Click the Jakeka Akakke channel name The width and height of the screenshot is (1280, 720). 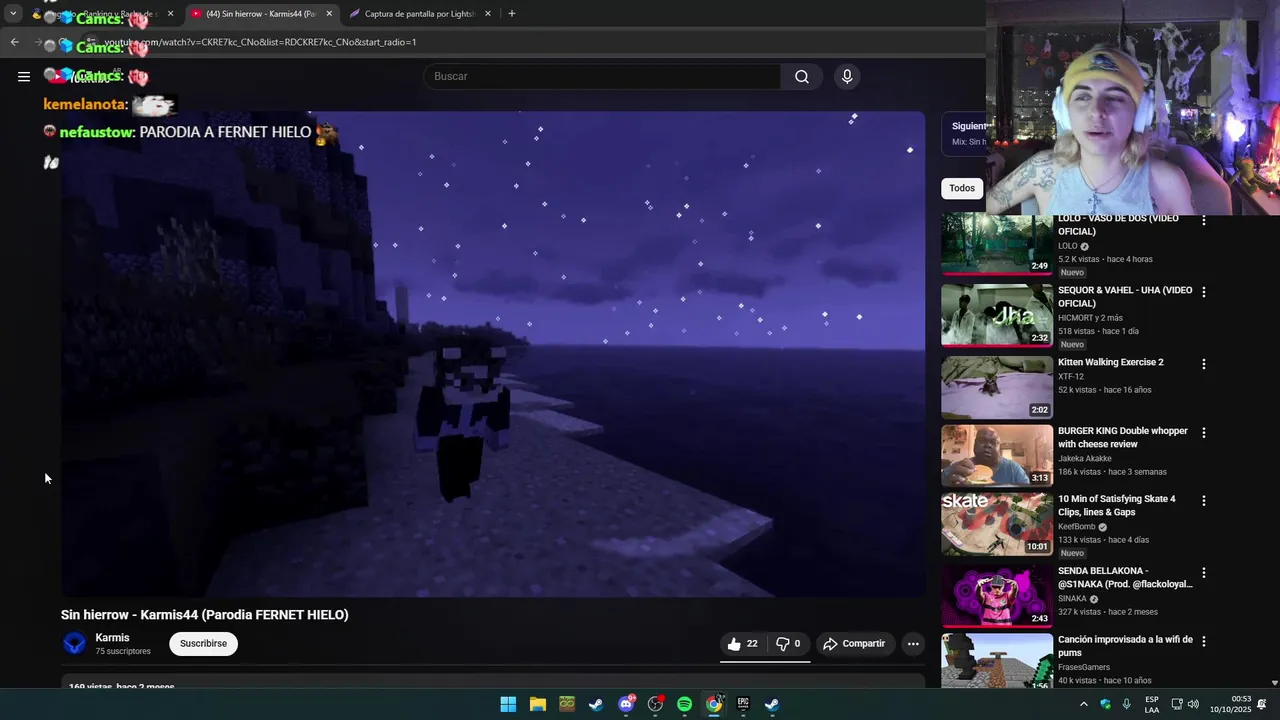tap(1084, 459)
